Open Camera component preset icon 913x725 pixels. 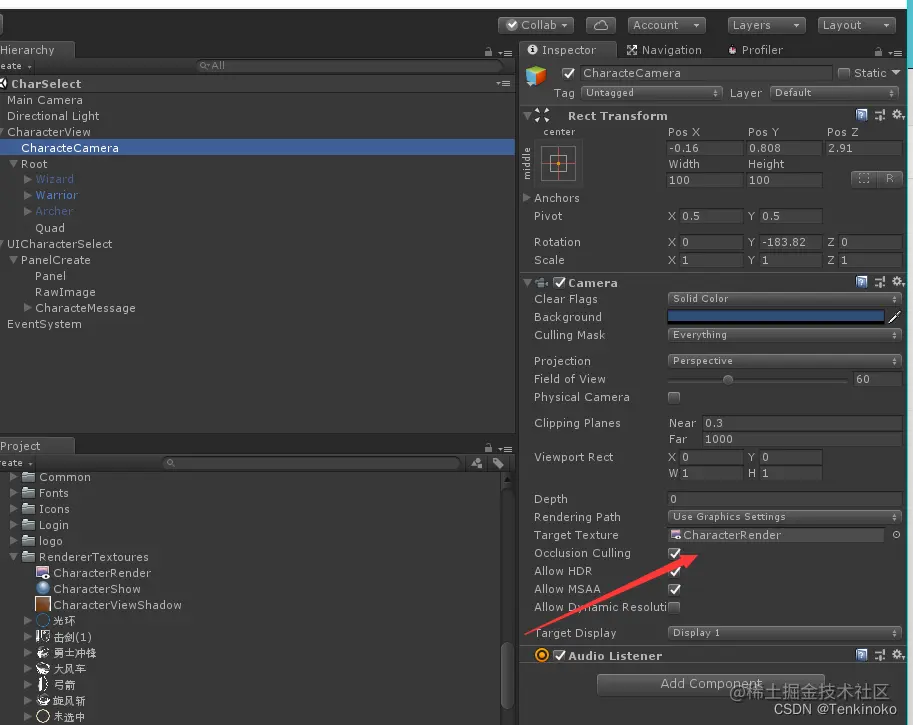click(x=880, y=282)
